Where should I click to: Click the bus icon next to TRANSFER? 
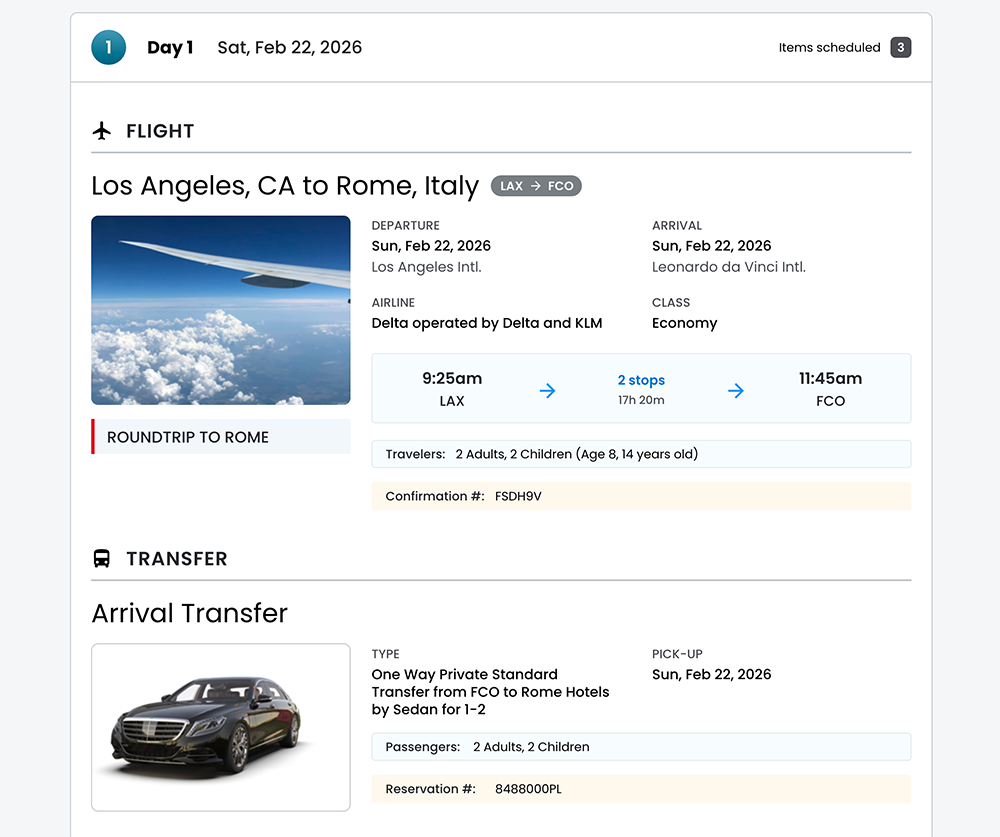101,559
